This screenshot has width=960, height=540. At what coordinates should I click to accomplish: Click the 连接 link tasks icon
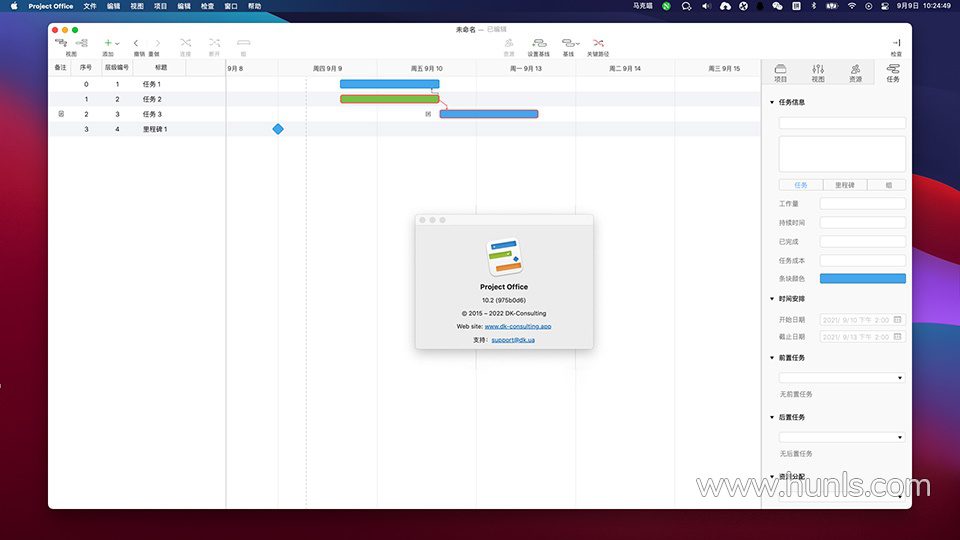[186, 43]
